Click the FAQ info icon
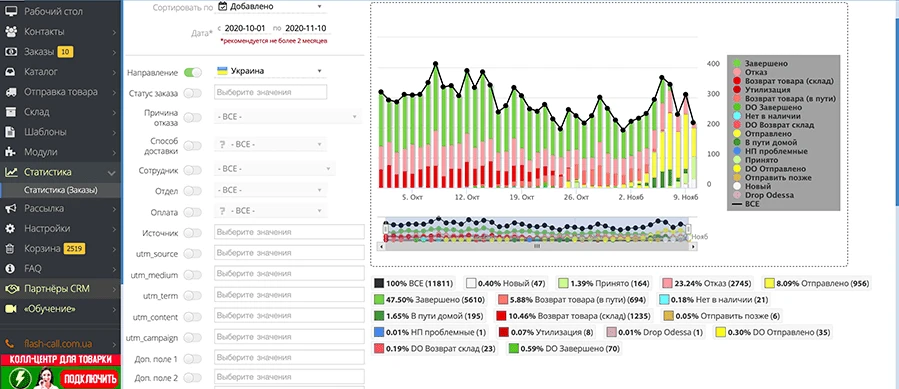The width and height of the screenshot is (899, 389). (10, 268)
